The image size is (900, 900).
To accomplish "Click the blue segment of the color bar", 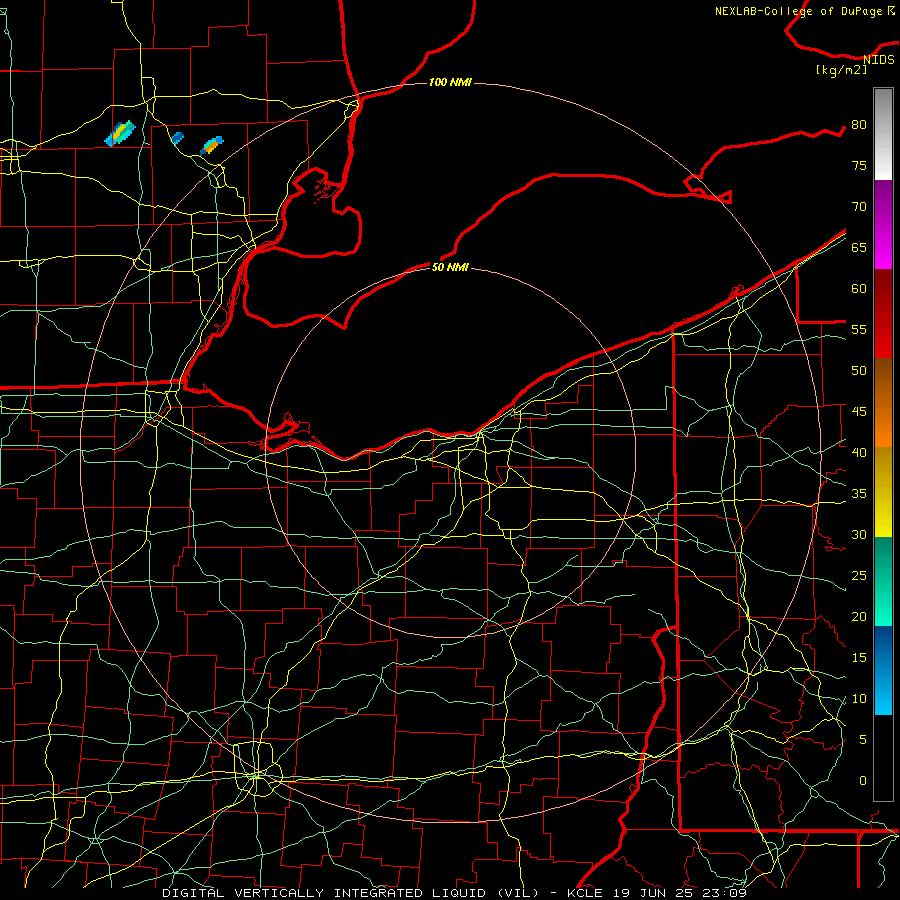I will [883, 670].
